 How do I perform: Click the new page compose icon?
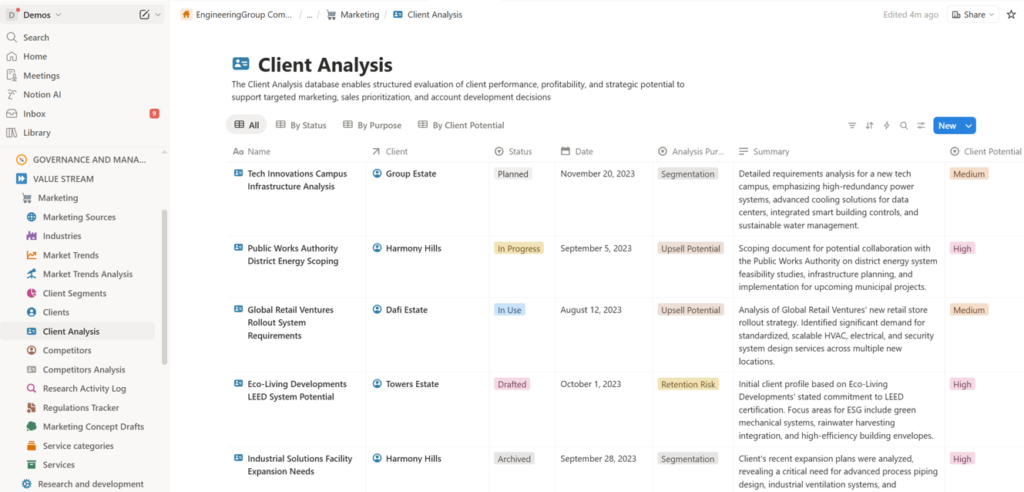(145, 15)
